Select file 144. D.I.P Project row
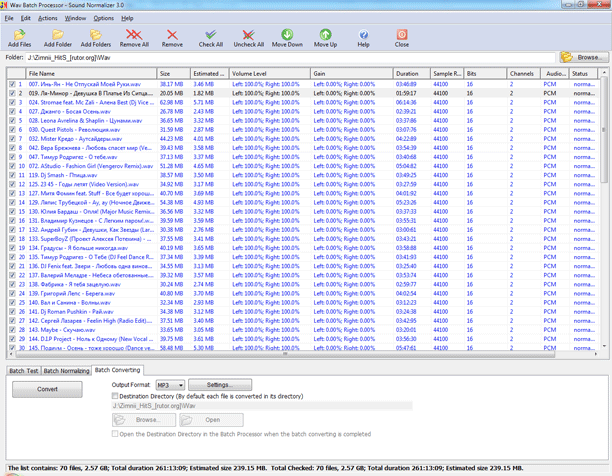This screenshot has height=476, width=612. (303, 339)
